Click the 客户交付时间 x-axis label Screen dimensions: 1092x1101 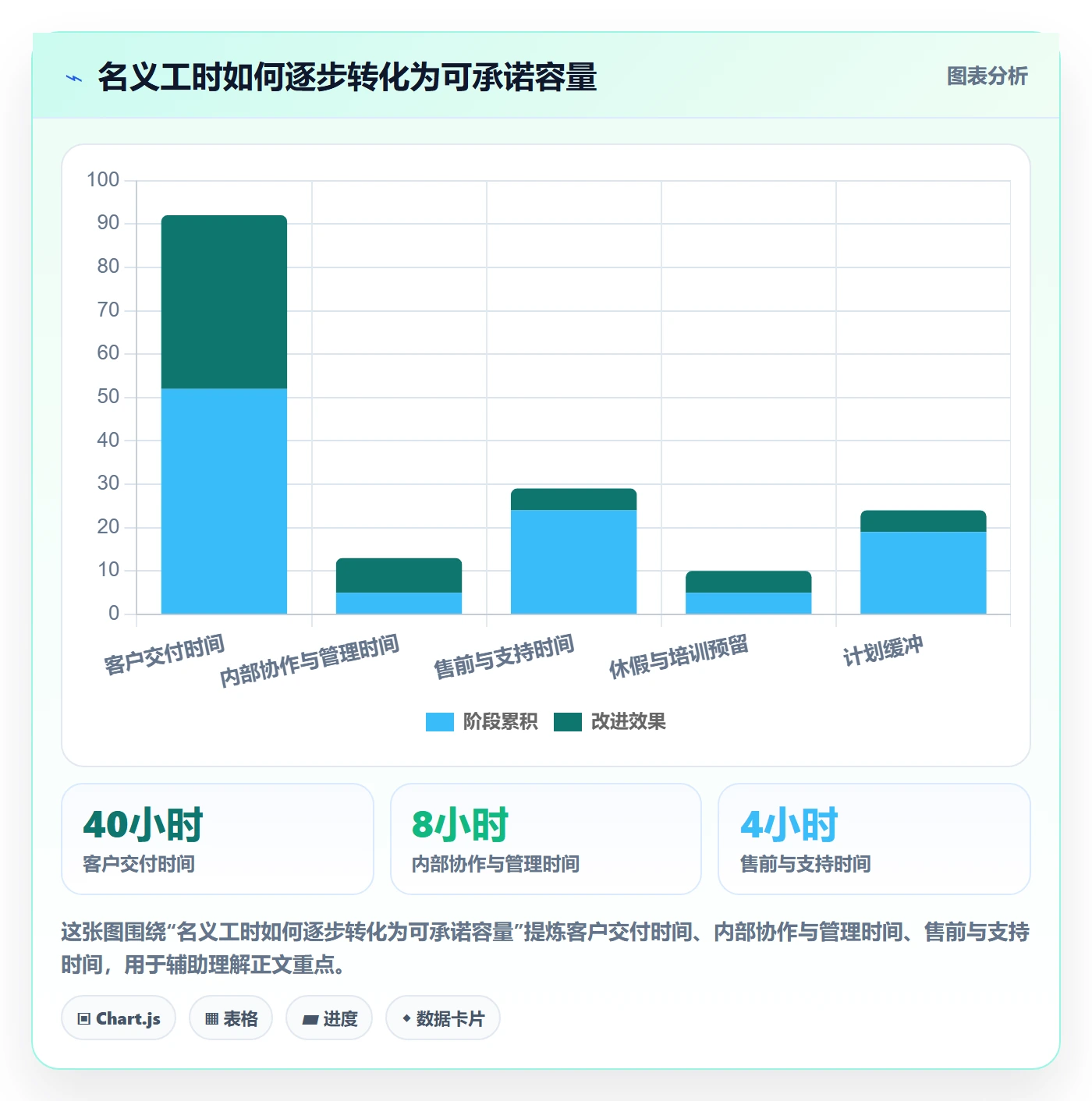click(165, 654)
